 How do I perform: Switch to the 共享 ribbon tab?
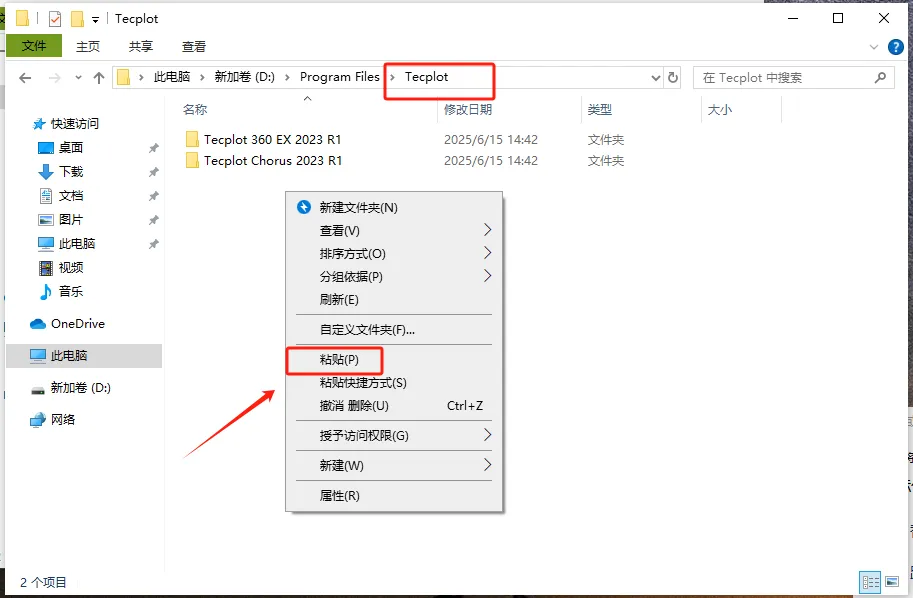click(140, 47)
